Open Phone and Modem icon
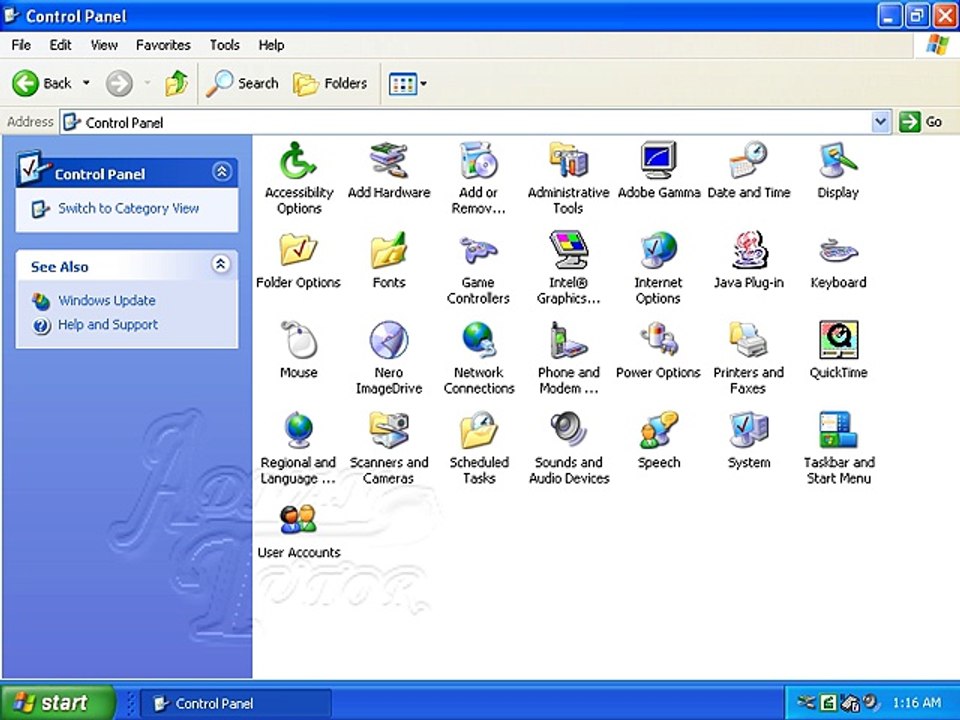The image size is (960, 720). pyautogui.click(x=568, y=341)
